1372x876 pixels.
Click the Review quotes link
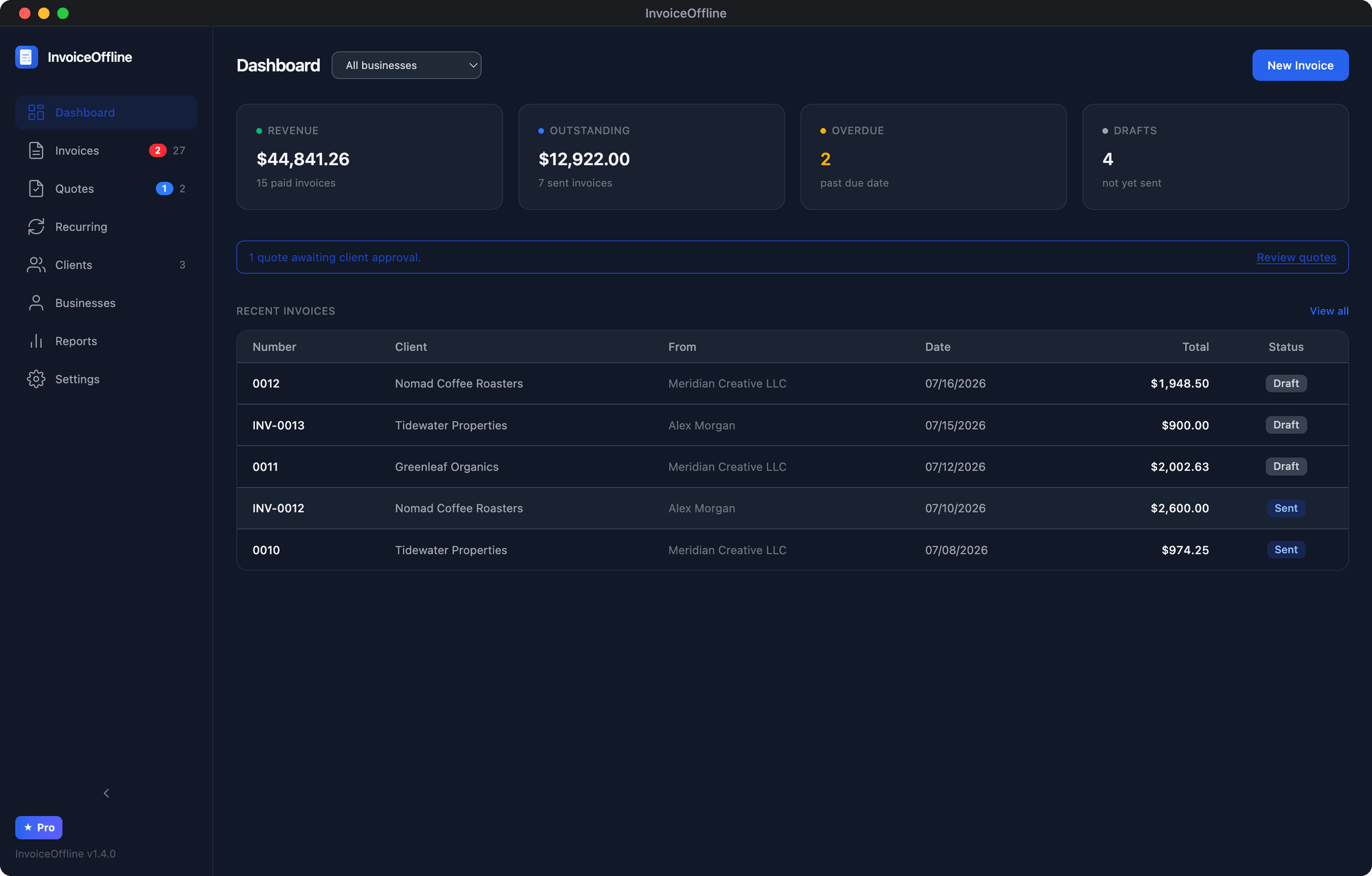click(x=1296, y=257)
